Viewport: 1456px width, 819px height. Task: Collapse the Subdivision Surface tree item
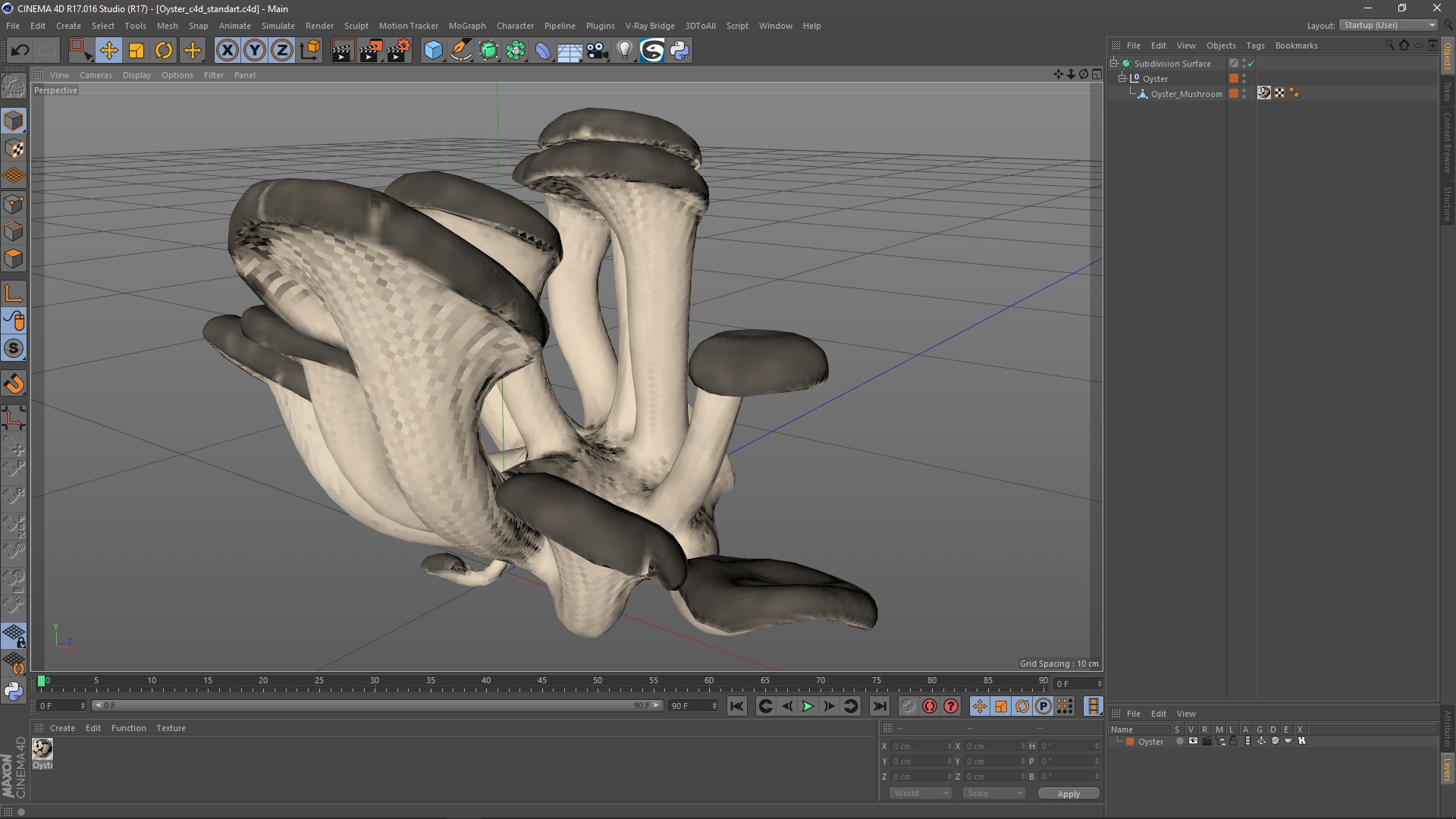[1114, 63]
